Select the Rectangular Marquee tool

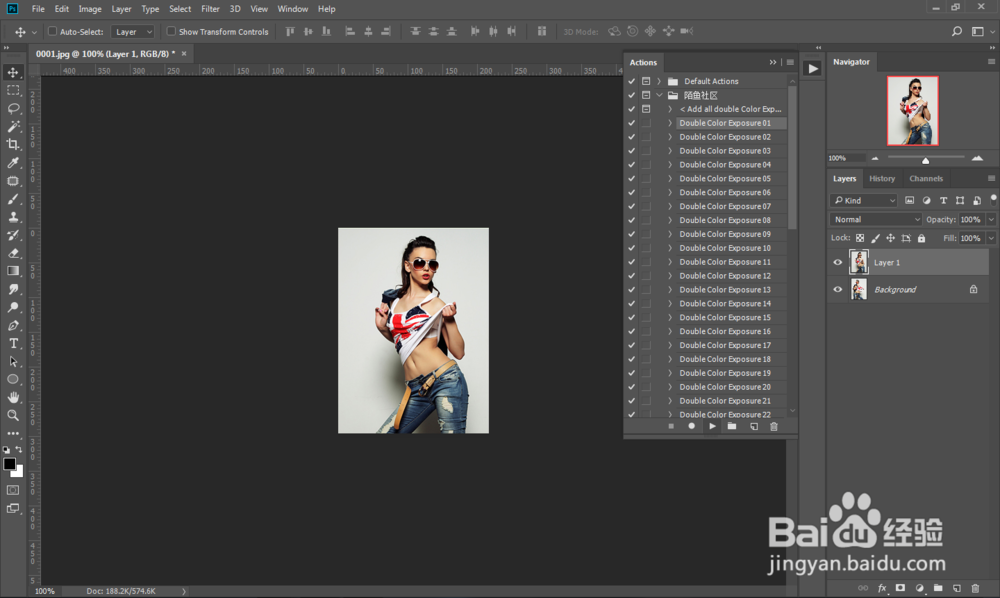pos(13,91)
